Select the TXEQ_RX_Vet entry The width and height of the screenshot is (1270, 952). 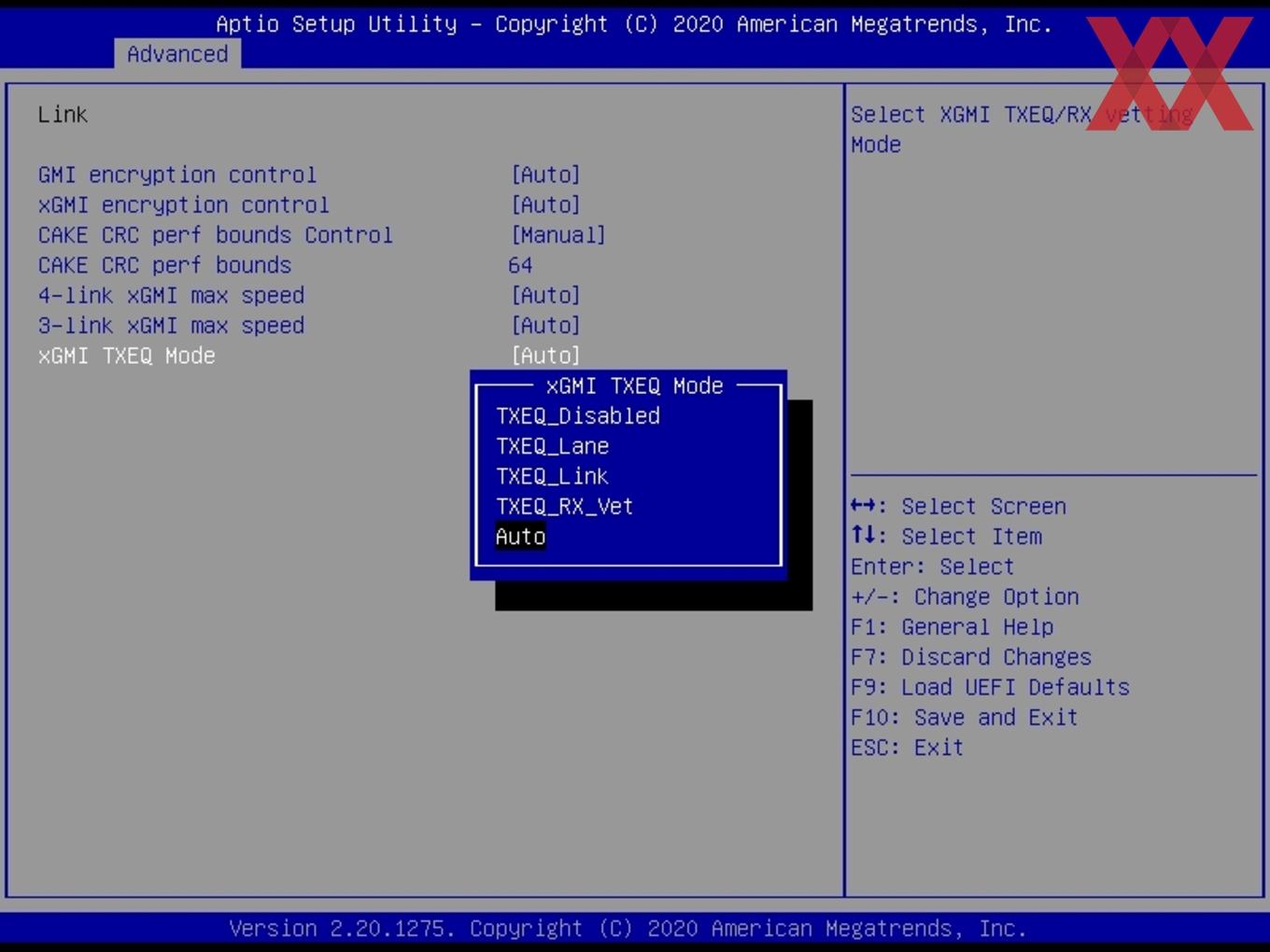(x=565, y=506)
